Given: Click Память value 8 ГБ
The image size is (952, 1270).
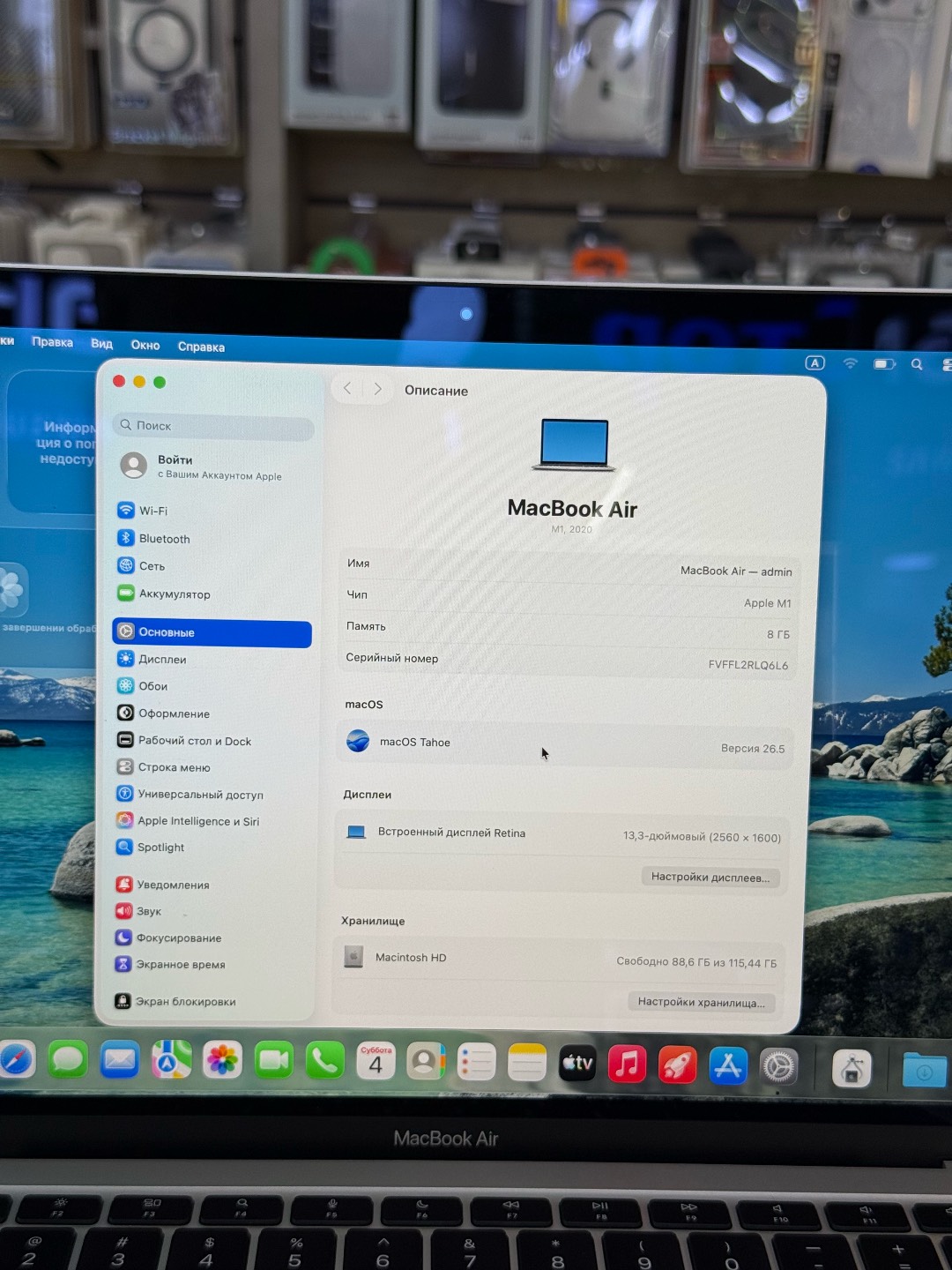Looking at the screenshot, I should coord(778,634).
